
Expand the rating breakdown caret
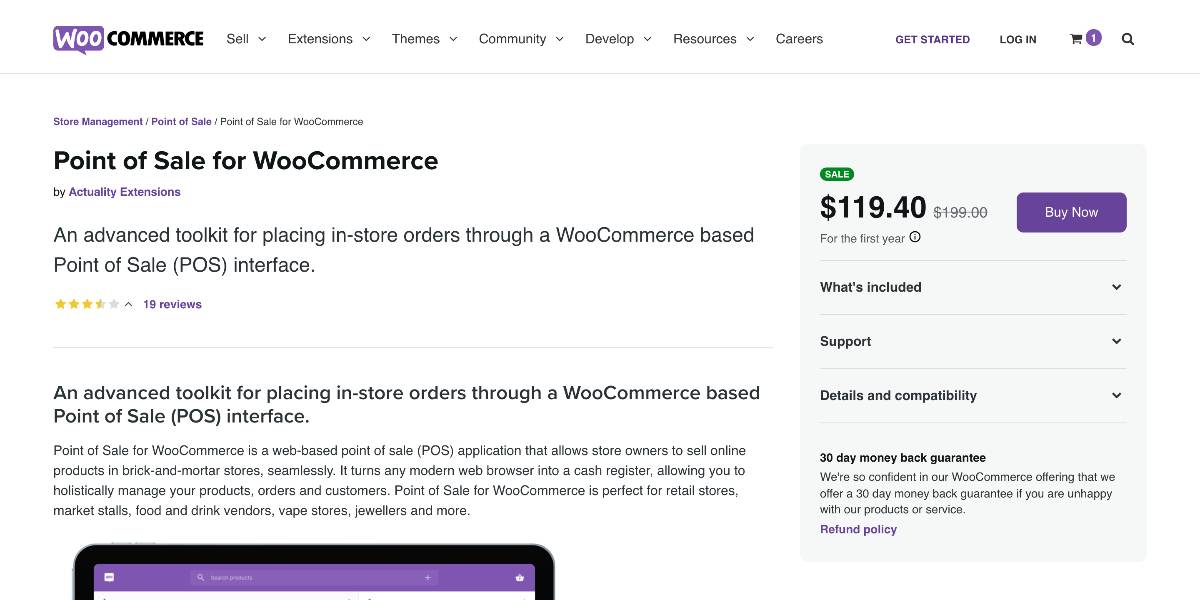[x=129, y=304]
